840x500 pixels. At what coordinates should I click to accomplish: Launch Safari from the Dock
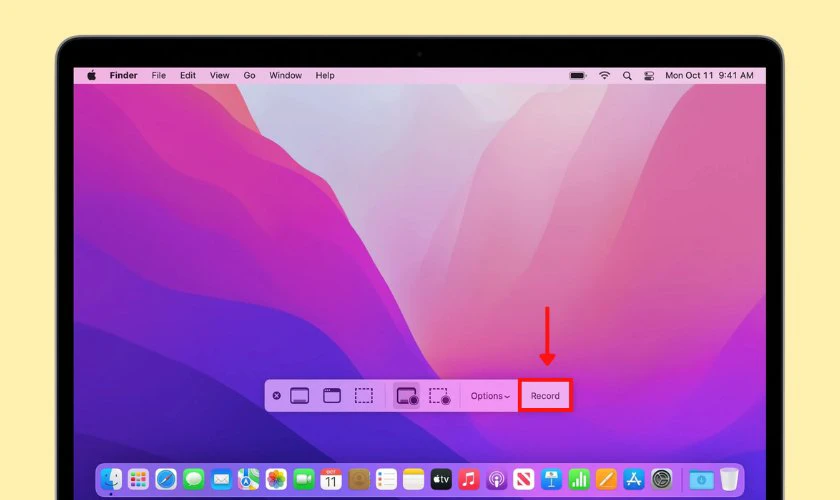(x=166, y=479)
